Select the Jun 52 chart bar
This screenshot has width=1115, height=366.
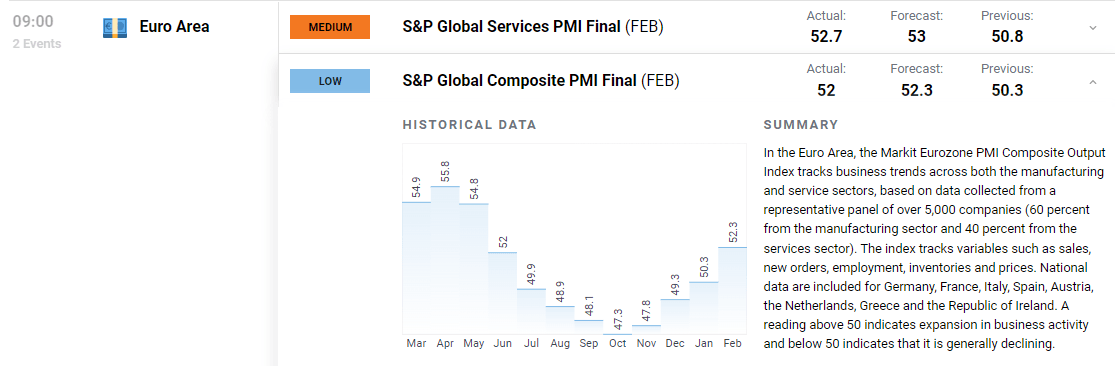point(503,293)
